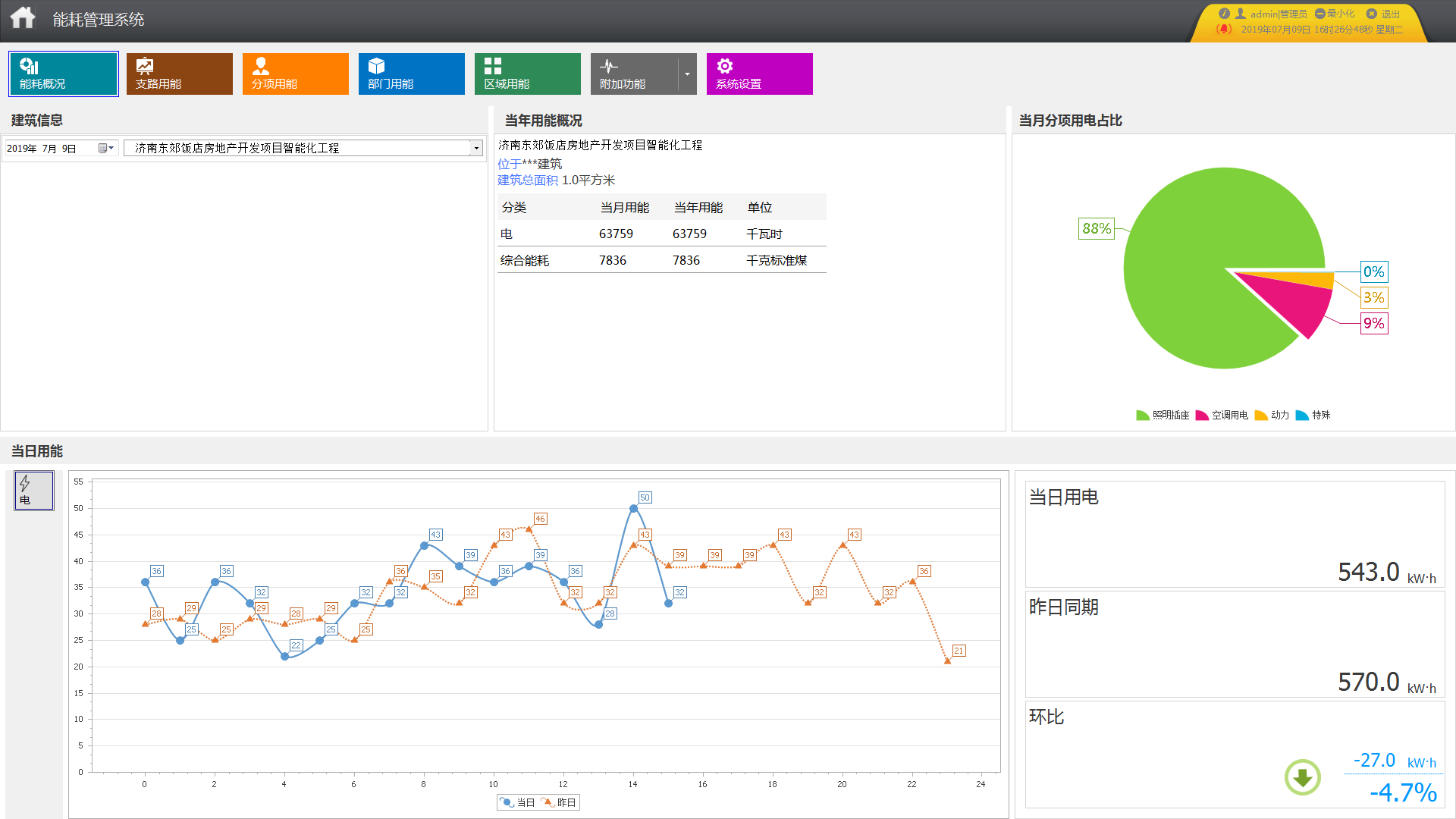Toggle 昨日 series in chart legend
The height and width of the screenshot is (819, 1456).
pos(558,802)
